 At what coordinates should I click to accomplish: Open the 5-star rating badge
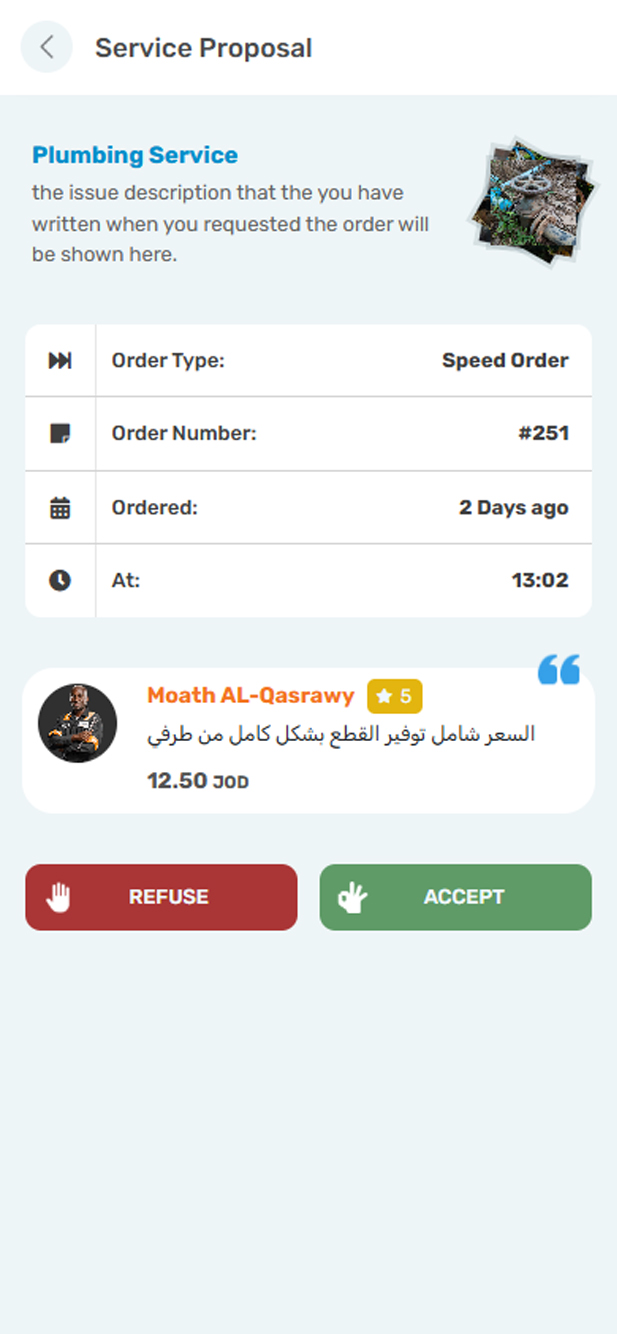point(396,695)
